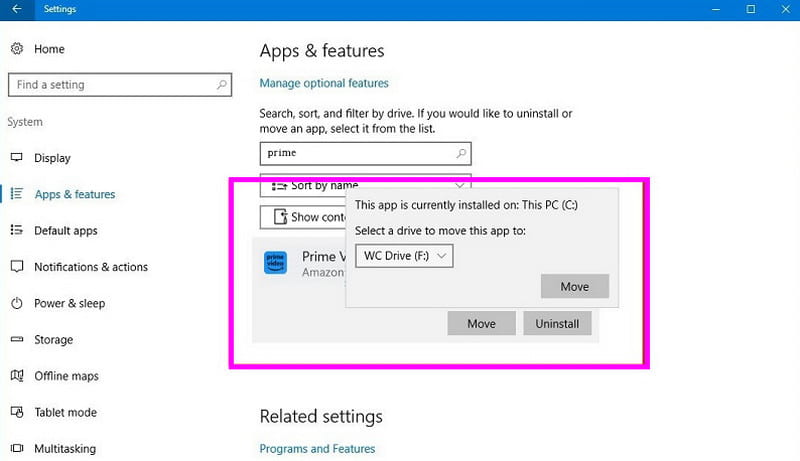Click the back arrow in title bar
Viewport: 800px width, 461px height.
[x=17, y=9]
